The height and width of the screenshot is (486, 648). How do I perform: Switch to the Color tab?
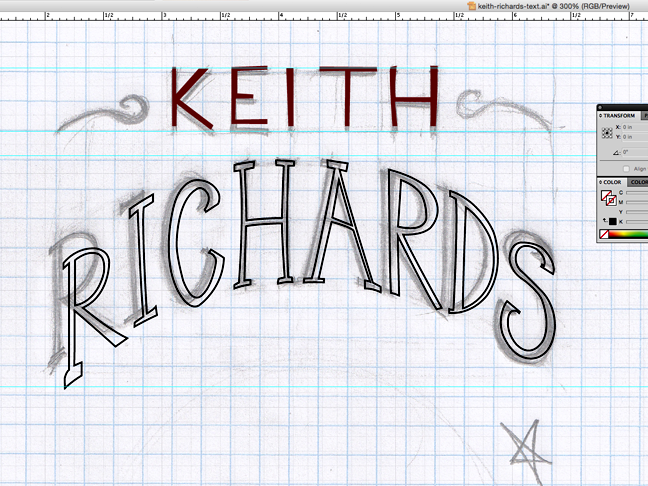(612, 182)
